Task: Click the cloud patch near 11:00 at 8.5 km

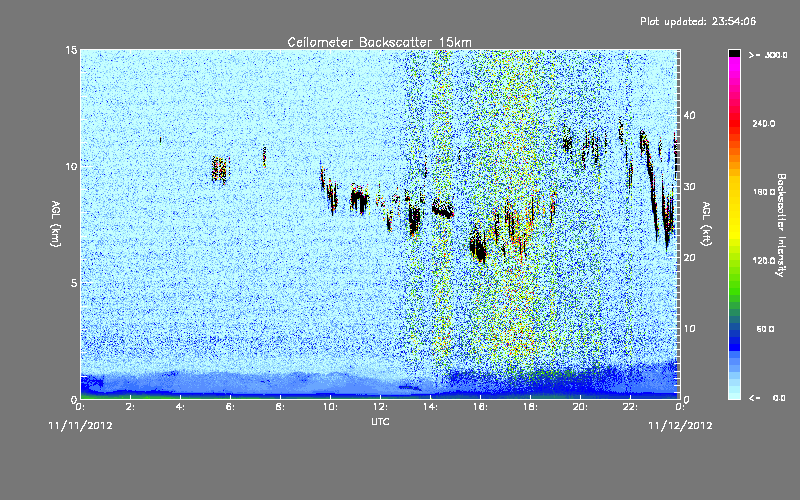Action: coord(359,199)
